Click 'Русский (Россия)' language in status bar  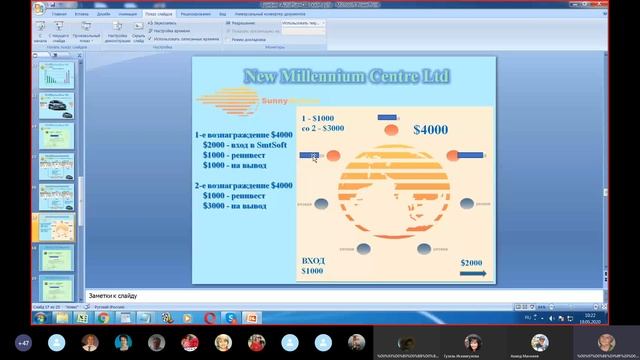tap(109, 307)
